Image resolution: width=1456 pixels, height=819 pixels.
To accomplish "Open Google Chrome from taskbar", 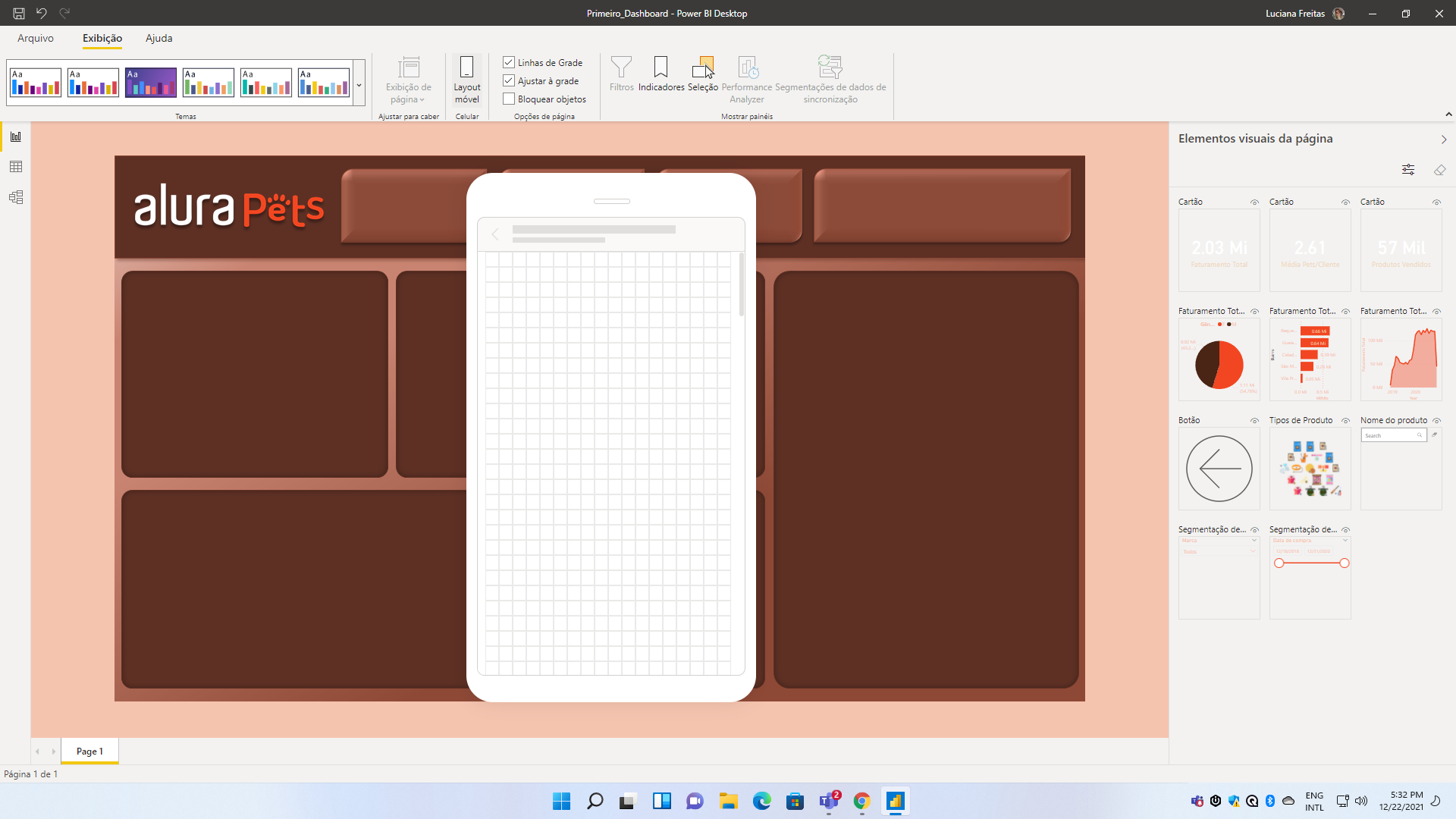I will click(x=862, y=801).
